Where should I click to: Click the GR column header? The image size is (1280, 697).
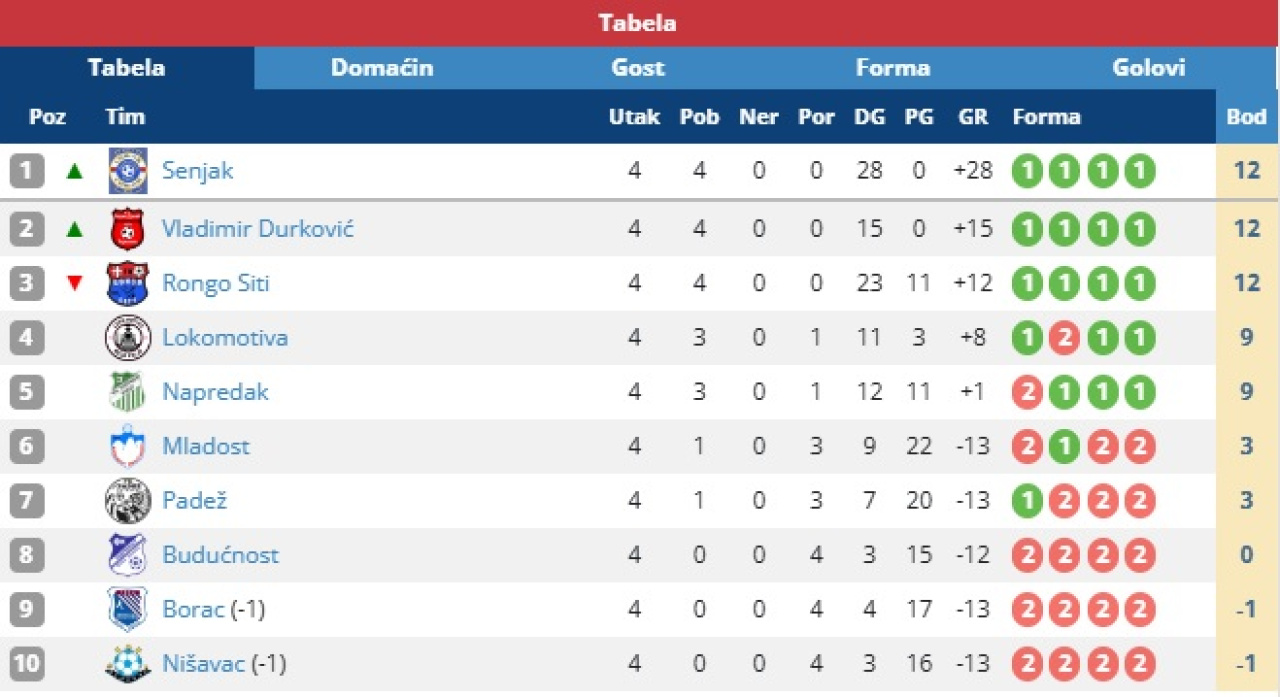point(973,117)
